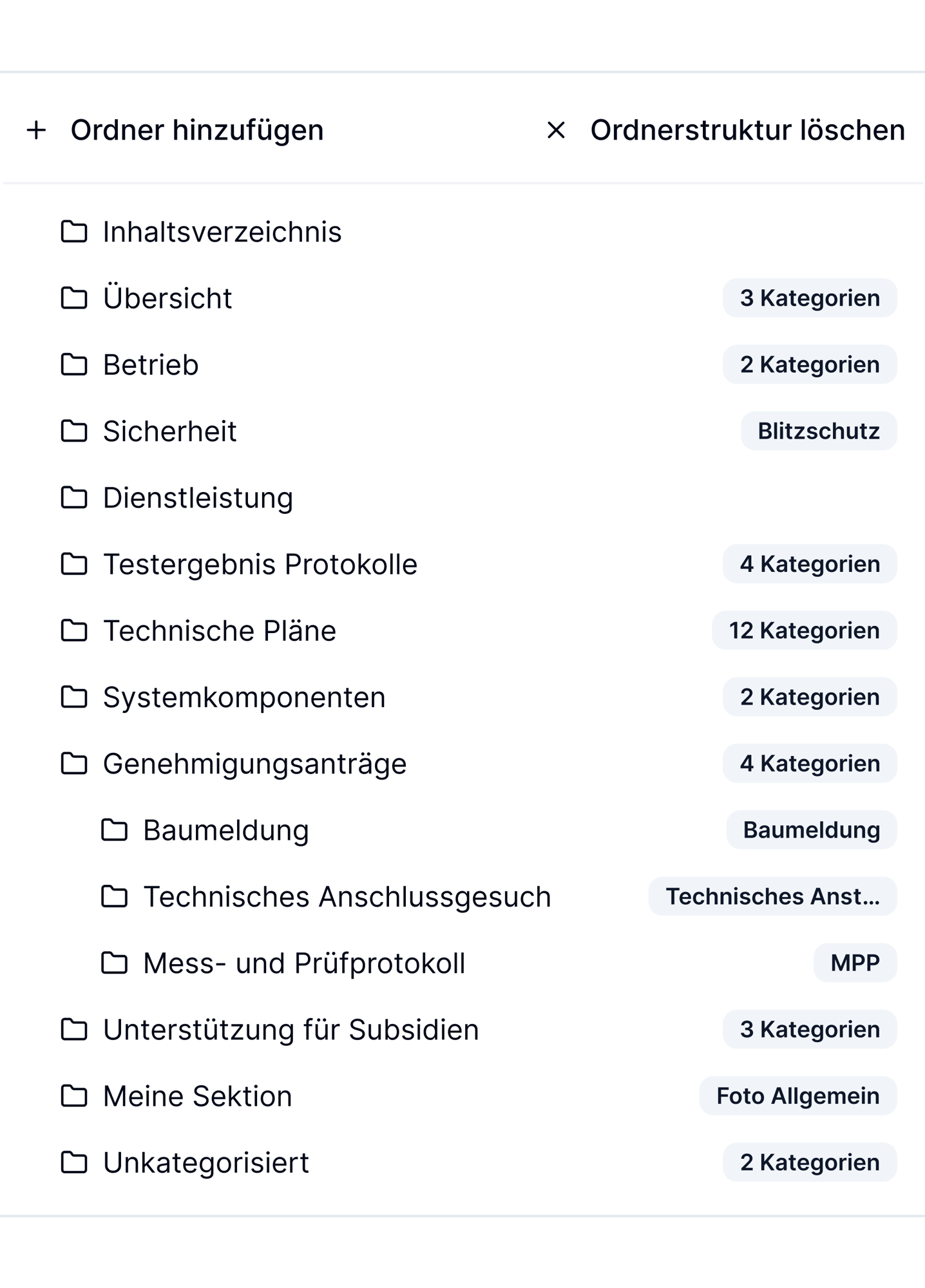The width and height of the screenshot is (925, 1288).
Task: Click the folder icon next to Inhaltsverzeichnis
Action: [x=74, y=232]
